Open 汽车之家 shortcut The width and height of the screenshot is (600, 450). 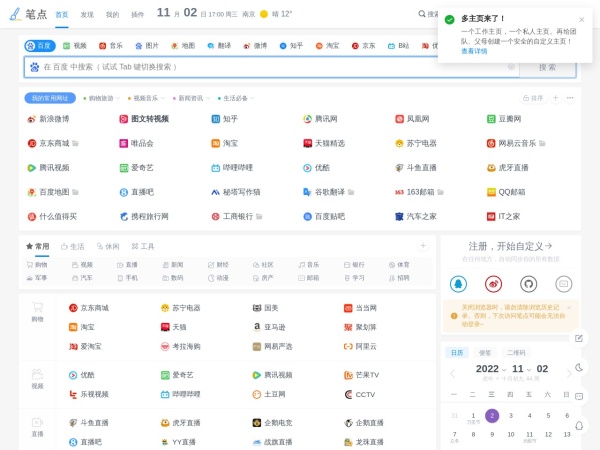[416, 217]
